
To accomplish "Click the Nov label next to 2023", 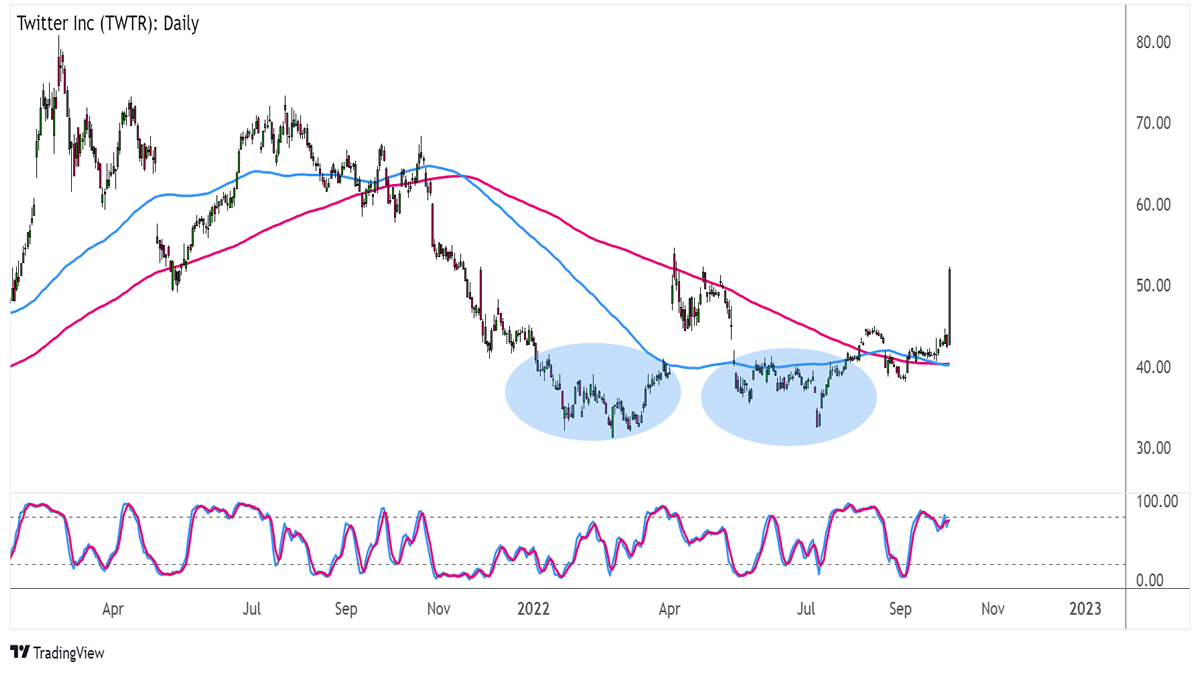I will 993,607.
